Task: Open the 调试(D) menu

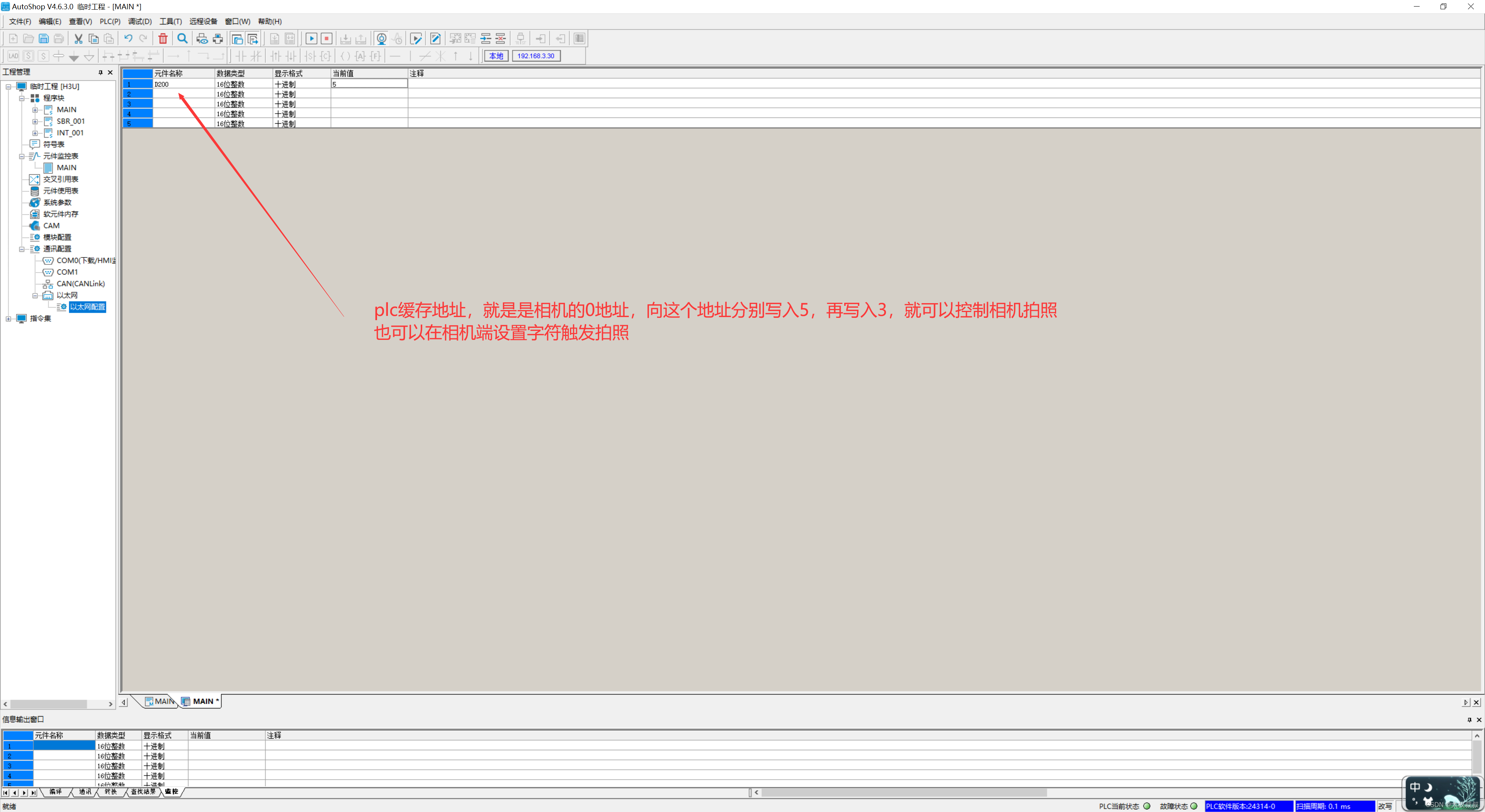Action: click(x=140, y=21)
